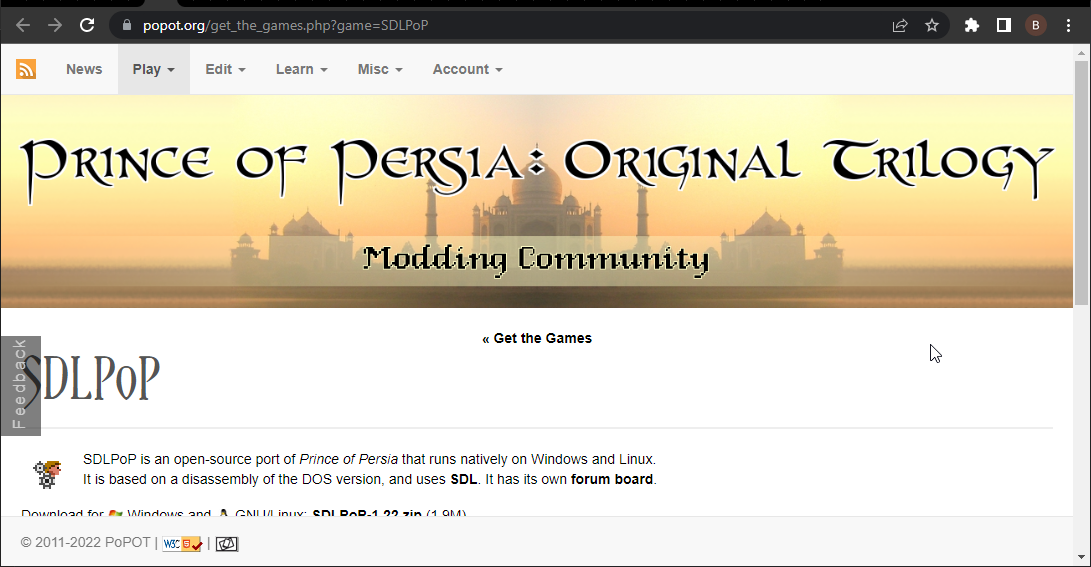Expand the Edit dropdown menu
The image size is (1091, 567).
point(225,69)
